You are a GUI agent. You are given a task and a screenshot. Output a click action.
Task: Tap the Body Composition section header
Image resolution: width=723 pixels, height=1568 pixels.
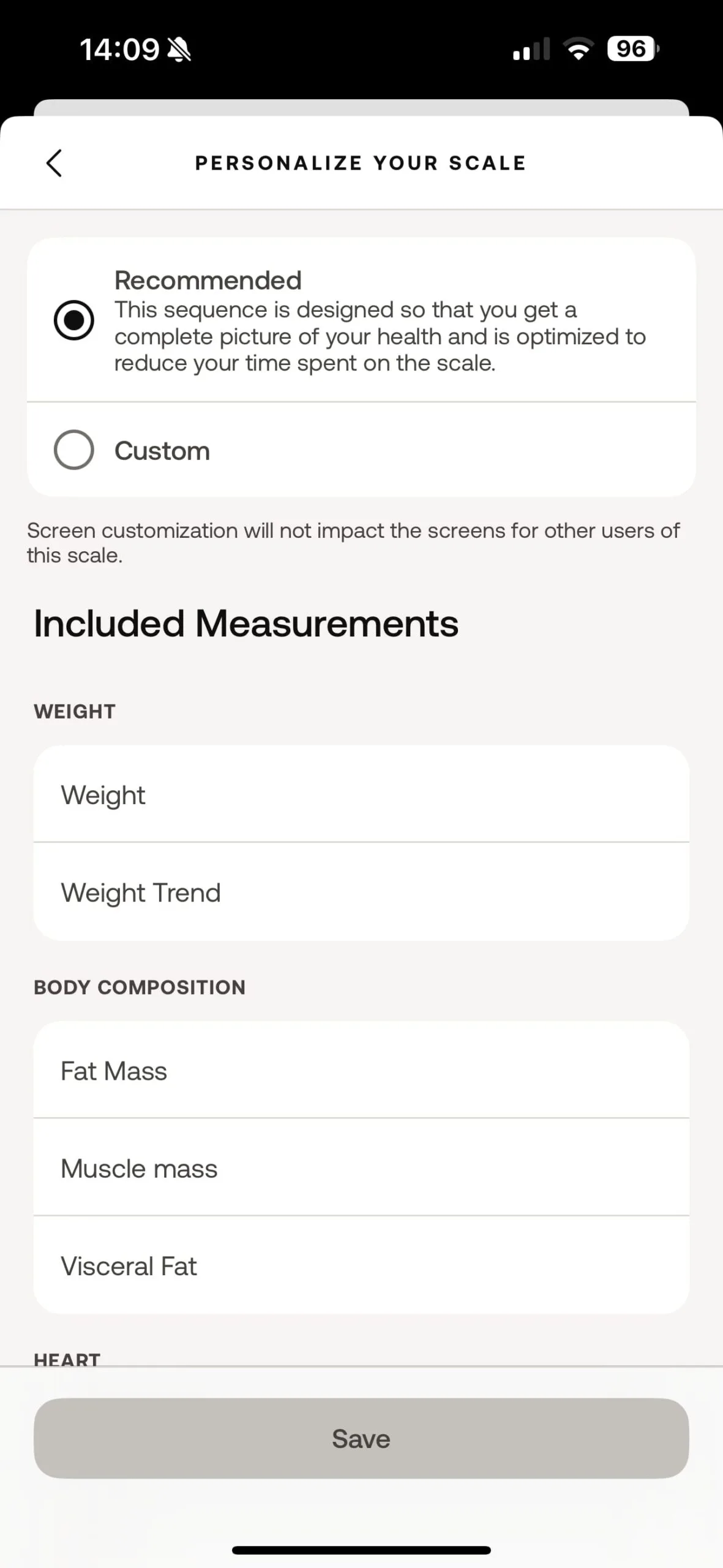pyautogui.click(x=140, y=987)
